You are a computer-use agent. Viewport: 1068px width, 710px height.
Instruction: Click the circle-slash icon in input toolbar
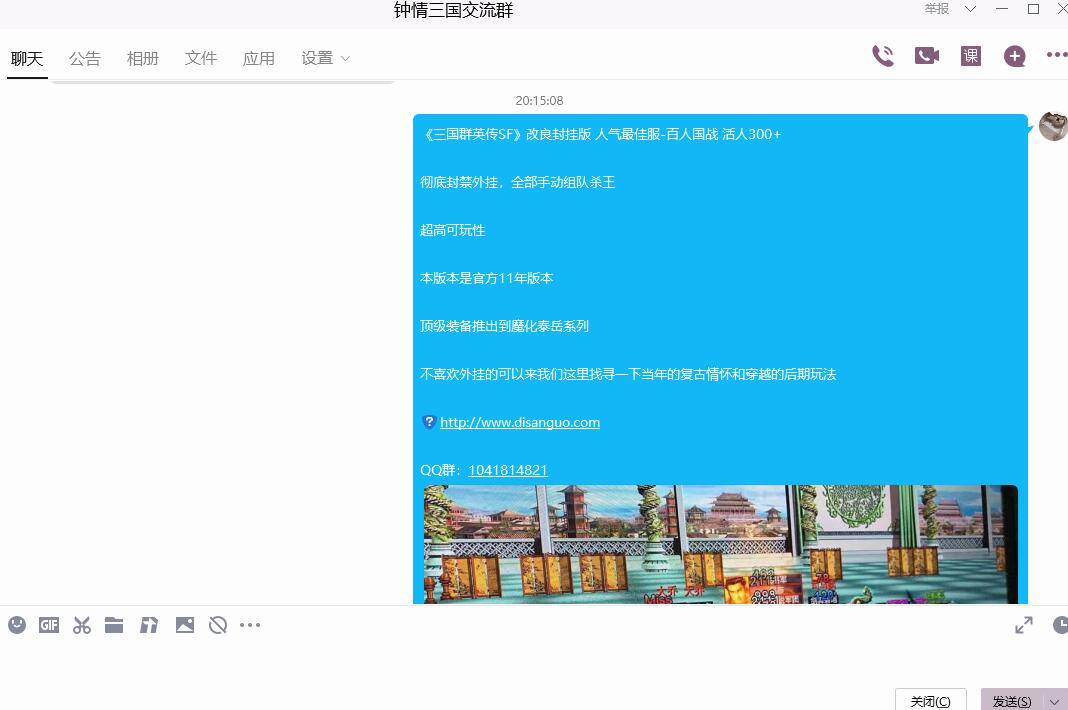tap(218, 625)
